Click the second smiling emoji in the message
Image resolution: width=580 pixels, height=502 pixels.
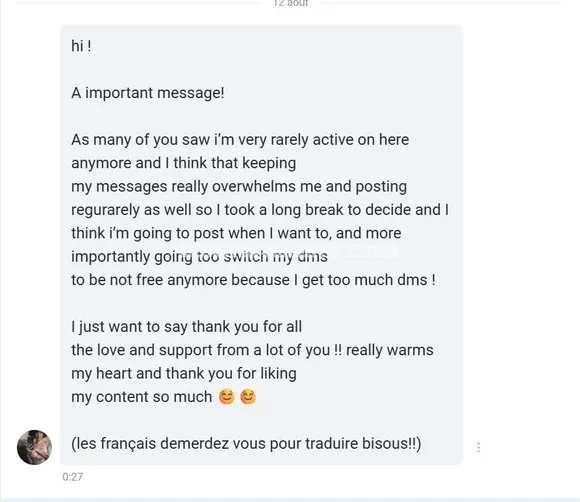[x=248, y=397]
